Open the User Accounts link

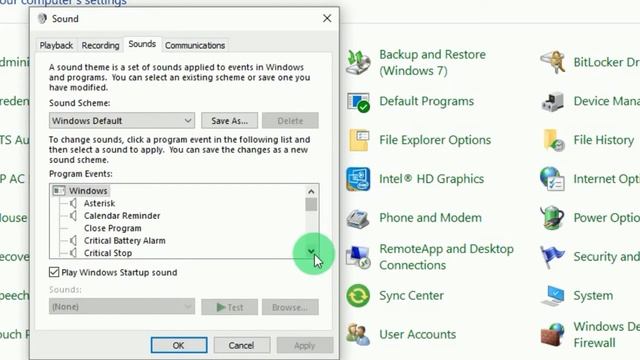click(x=418, y=334)
